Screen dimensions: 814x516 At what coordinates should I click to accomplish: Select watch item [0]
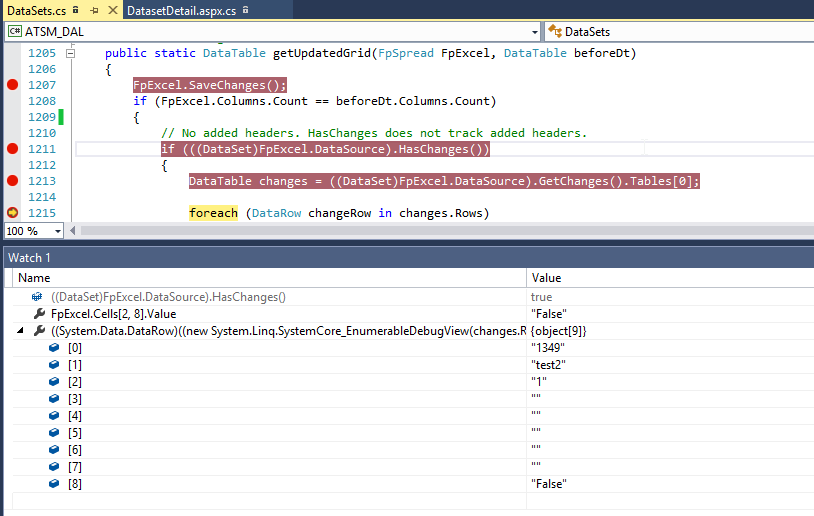[x=75, y=348]
